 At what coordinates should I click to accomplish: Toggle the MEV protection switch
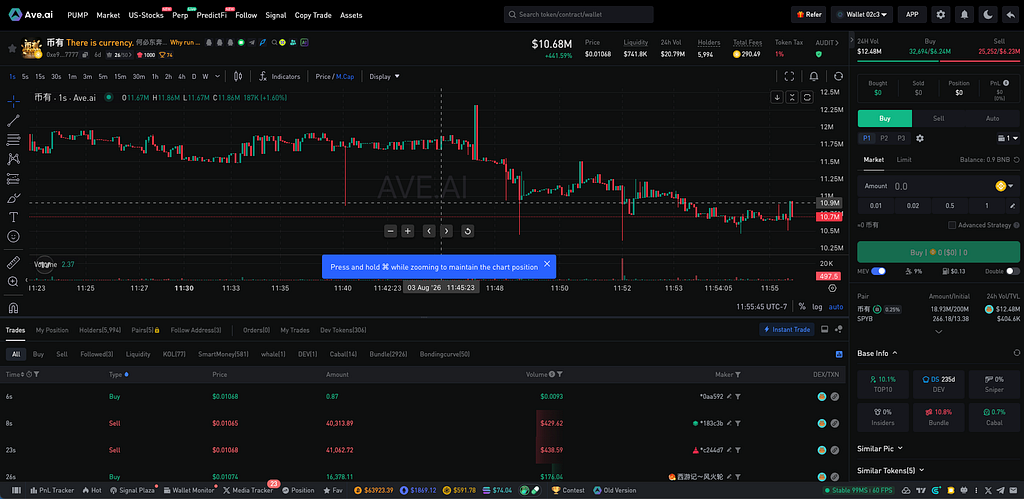pos(878,271)
